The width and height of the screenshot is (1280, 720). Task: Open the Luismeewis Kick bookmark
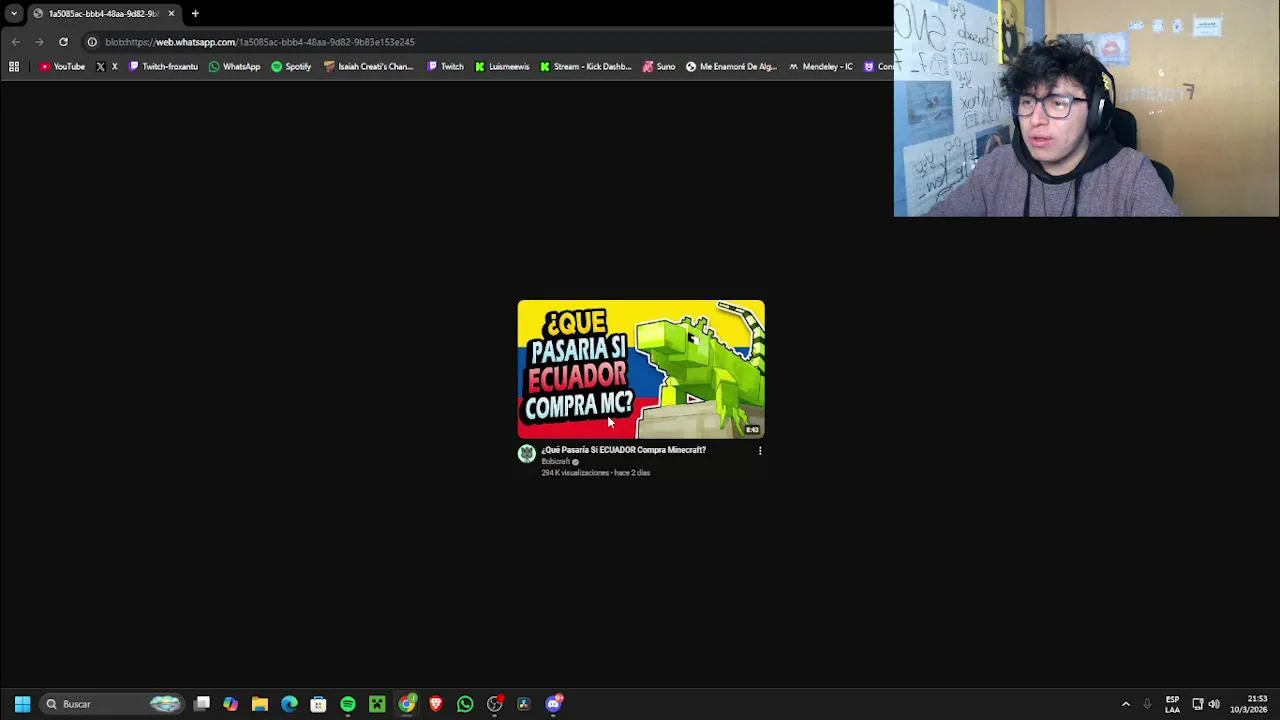(502, 67)
